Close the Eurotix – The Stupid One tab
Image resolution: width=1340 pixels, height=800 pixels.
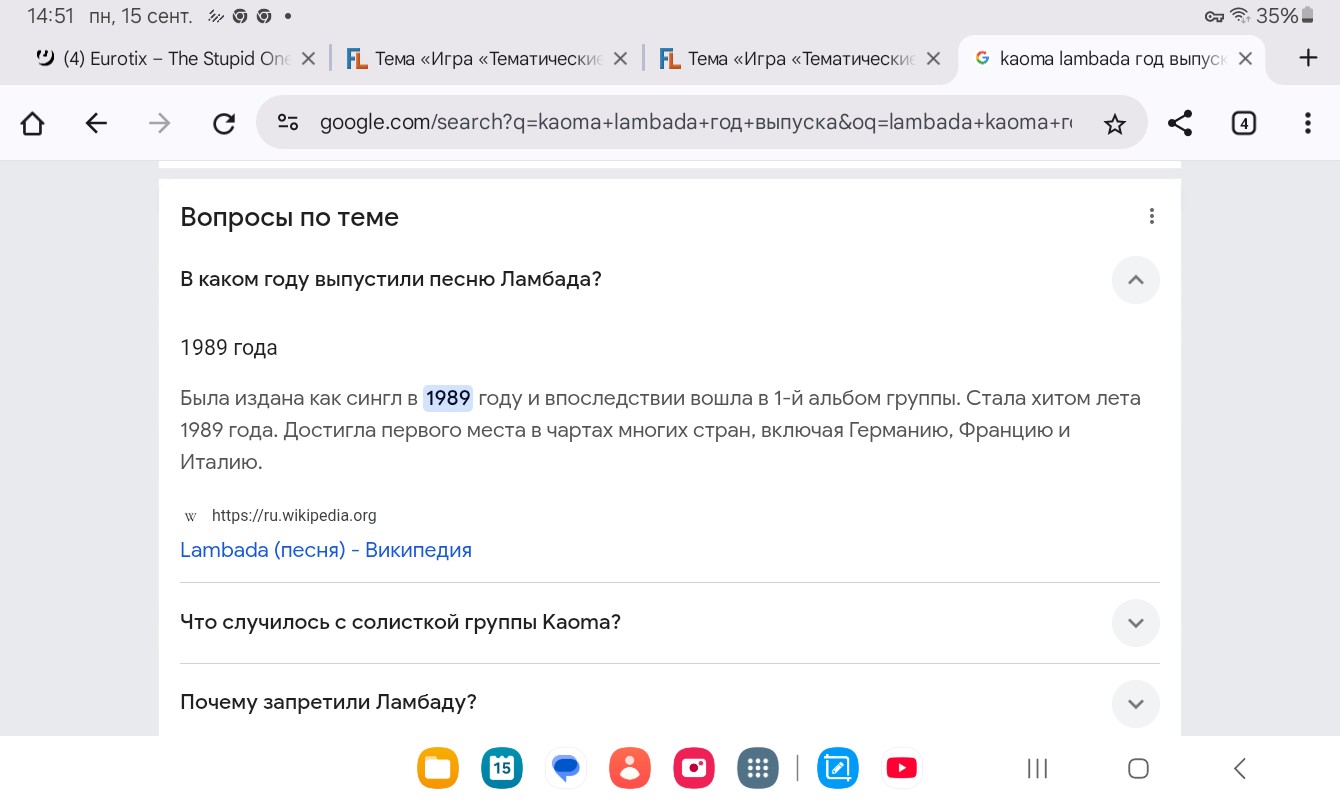(308, 59)
